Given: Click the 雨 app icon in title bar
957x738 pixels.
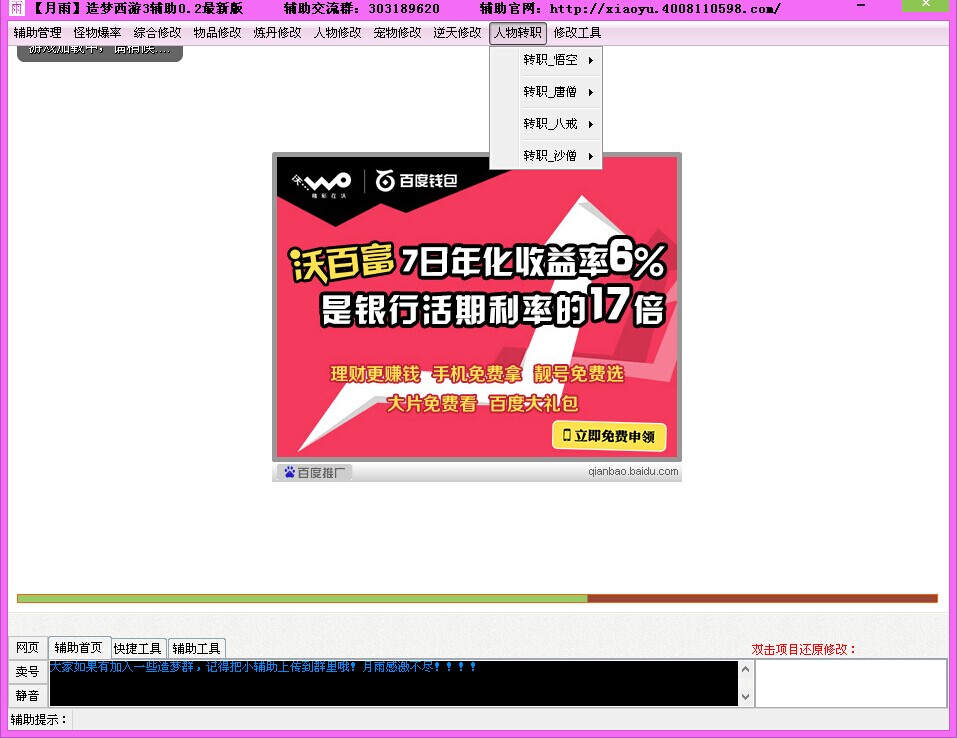Looking at the screenshot, I should point(16,8).
